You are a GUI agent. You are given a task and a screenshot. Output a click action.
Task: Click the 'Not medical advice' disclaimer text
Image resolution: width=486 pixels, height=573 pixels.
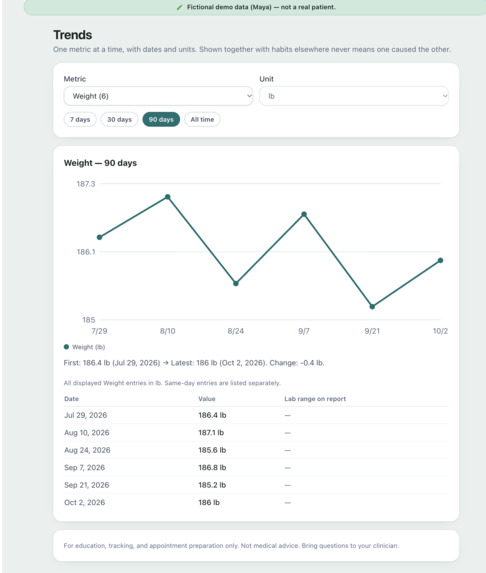[x=270, y=546]
